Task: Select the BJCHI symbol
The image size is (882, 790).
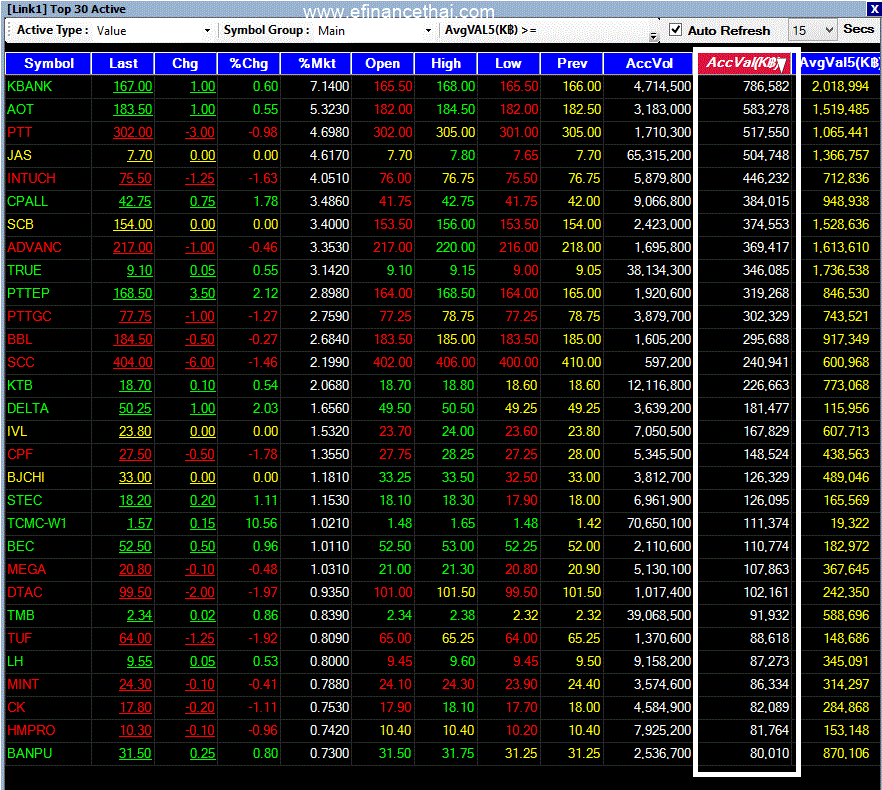Action: click(x=26, y=478)
